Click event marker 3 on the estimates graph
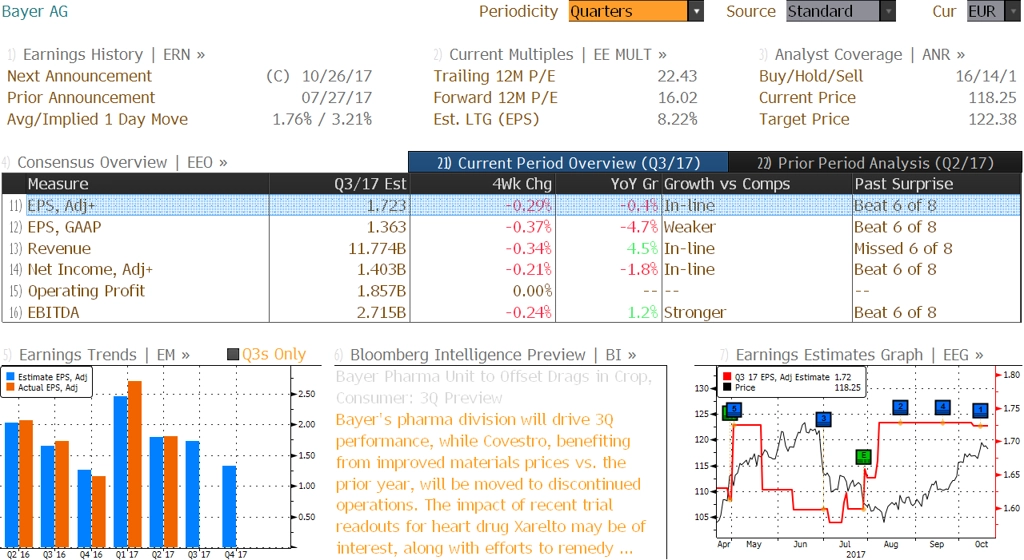 (824, 418)
